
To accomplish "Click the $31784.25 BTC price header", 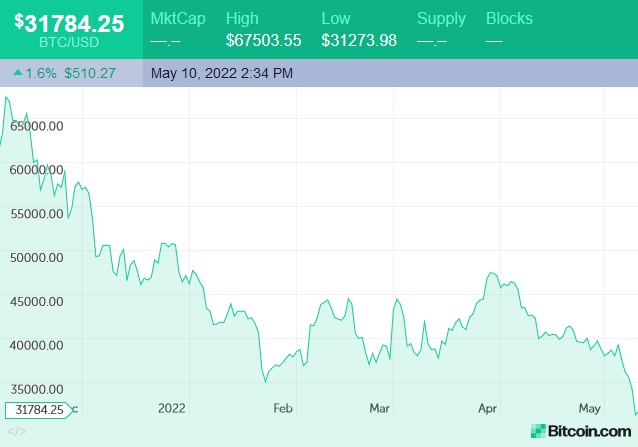I will click(70, 23).
